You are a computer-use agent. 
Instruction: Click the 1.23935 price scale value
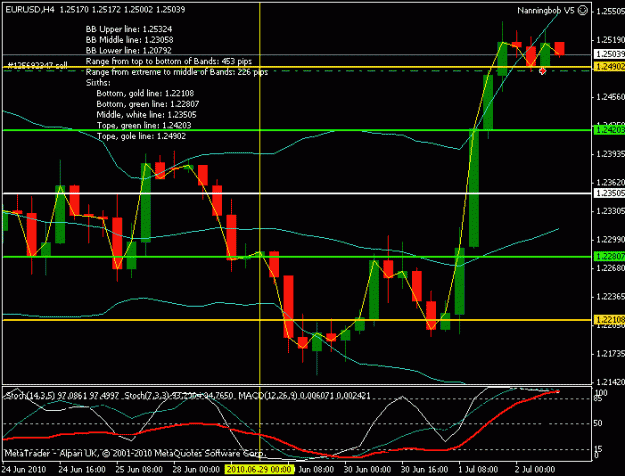[x=610, y=154]
